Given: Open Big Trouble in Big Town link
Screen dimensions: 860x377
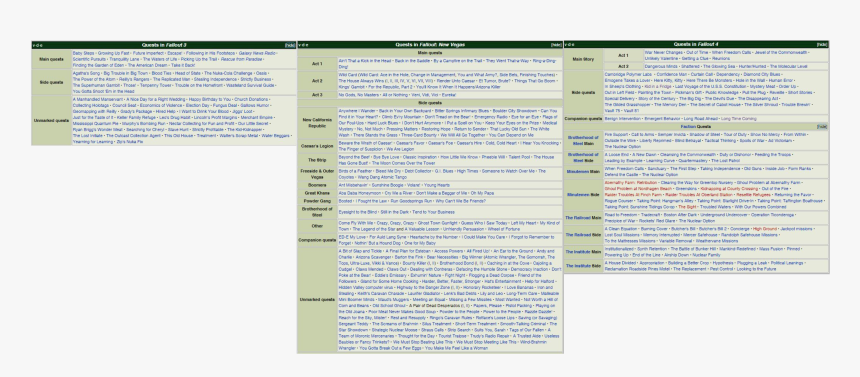Looking at the screenshot, I should 126,73.
